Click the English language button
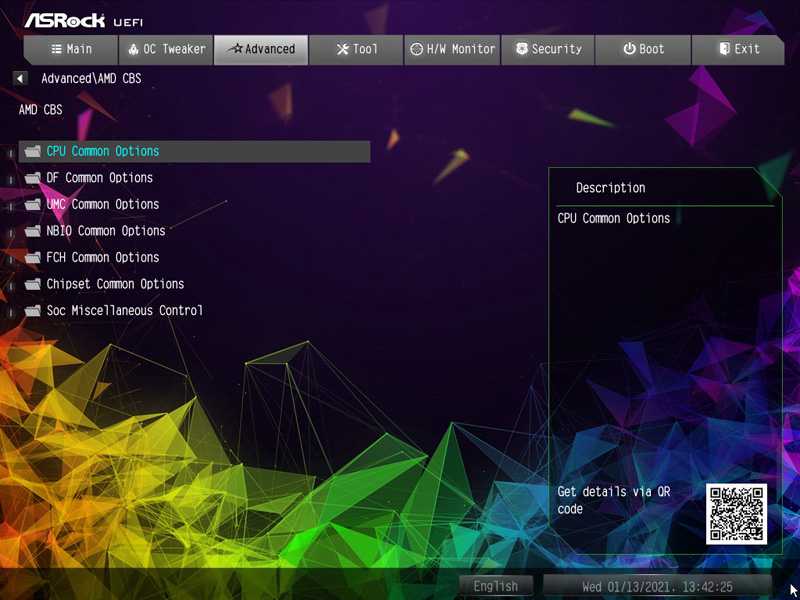Image resolution: width=800 pixels, height=600 pixels. 496,586
